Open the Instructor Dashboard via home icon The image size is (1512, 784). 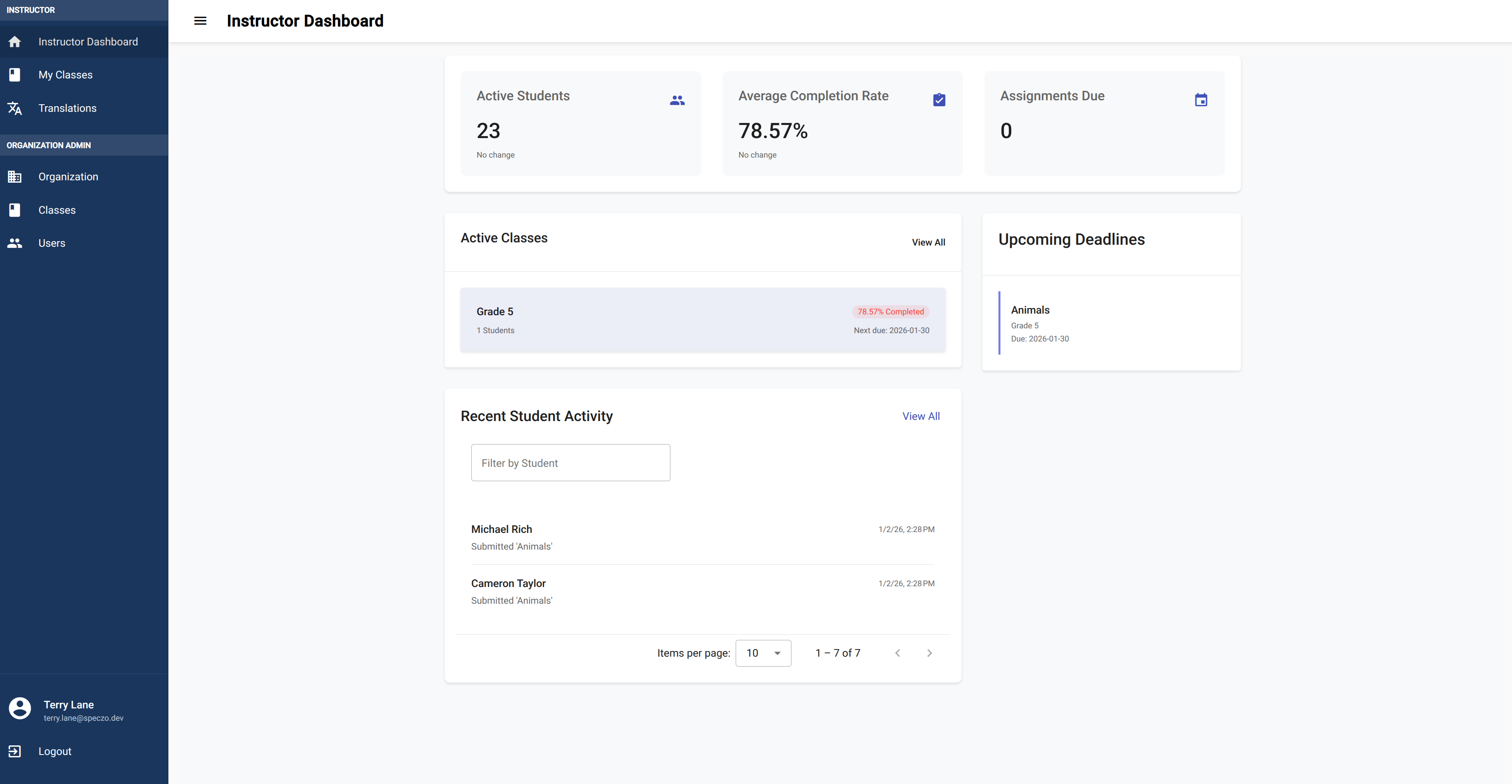[14, 42]
